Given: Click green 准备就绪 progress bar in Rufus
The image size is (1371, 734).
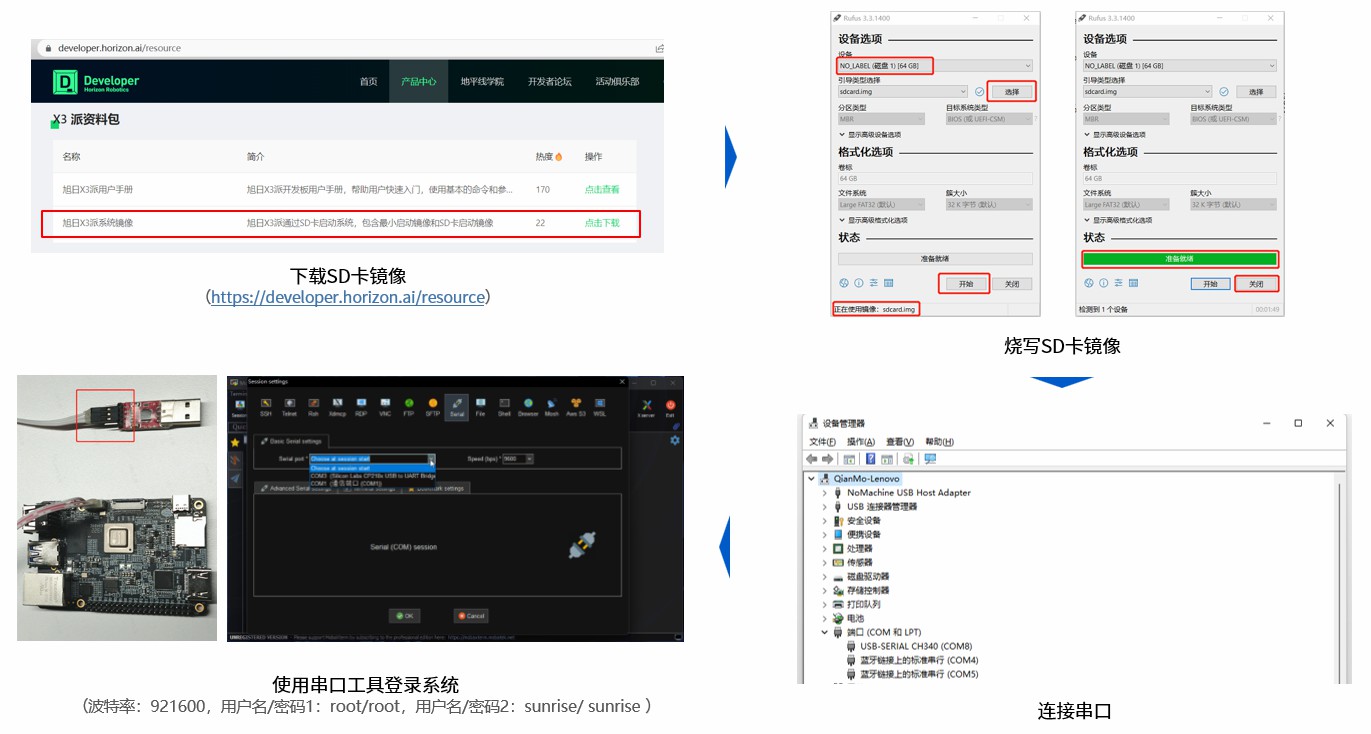Looking at the screenshot, I should point(1180,259).
